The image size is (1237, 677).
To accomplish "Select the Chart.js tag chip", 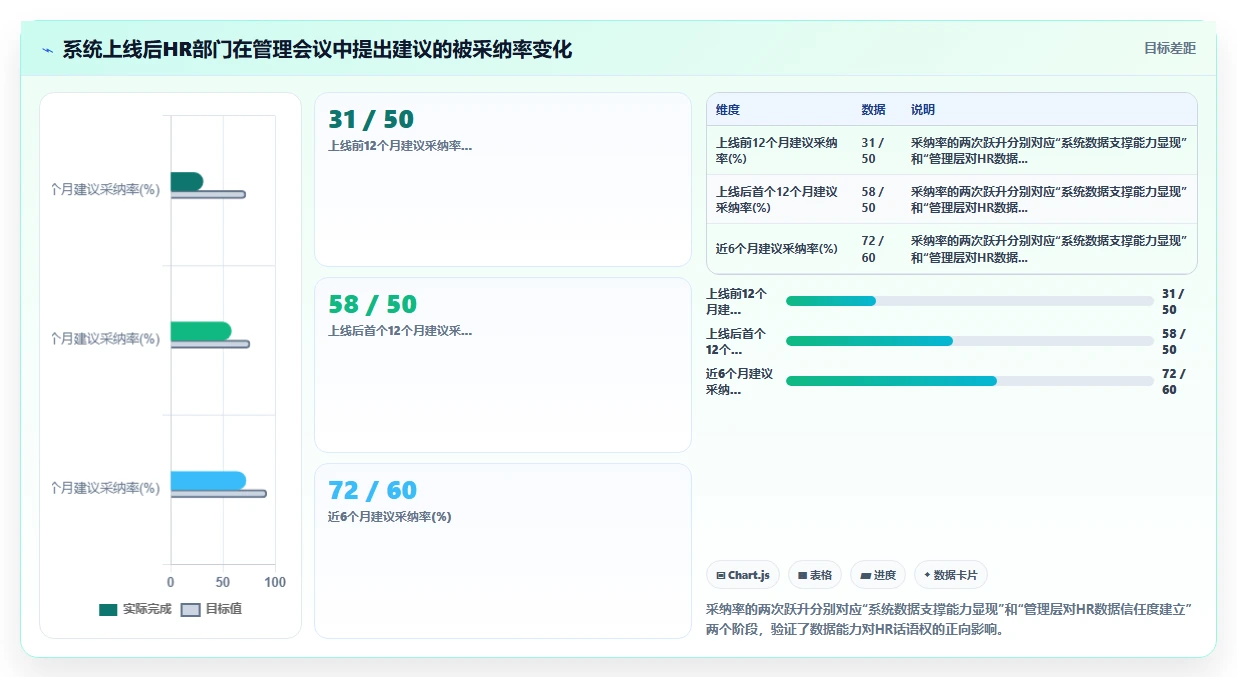I will 743,575.
